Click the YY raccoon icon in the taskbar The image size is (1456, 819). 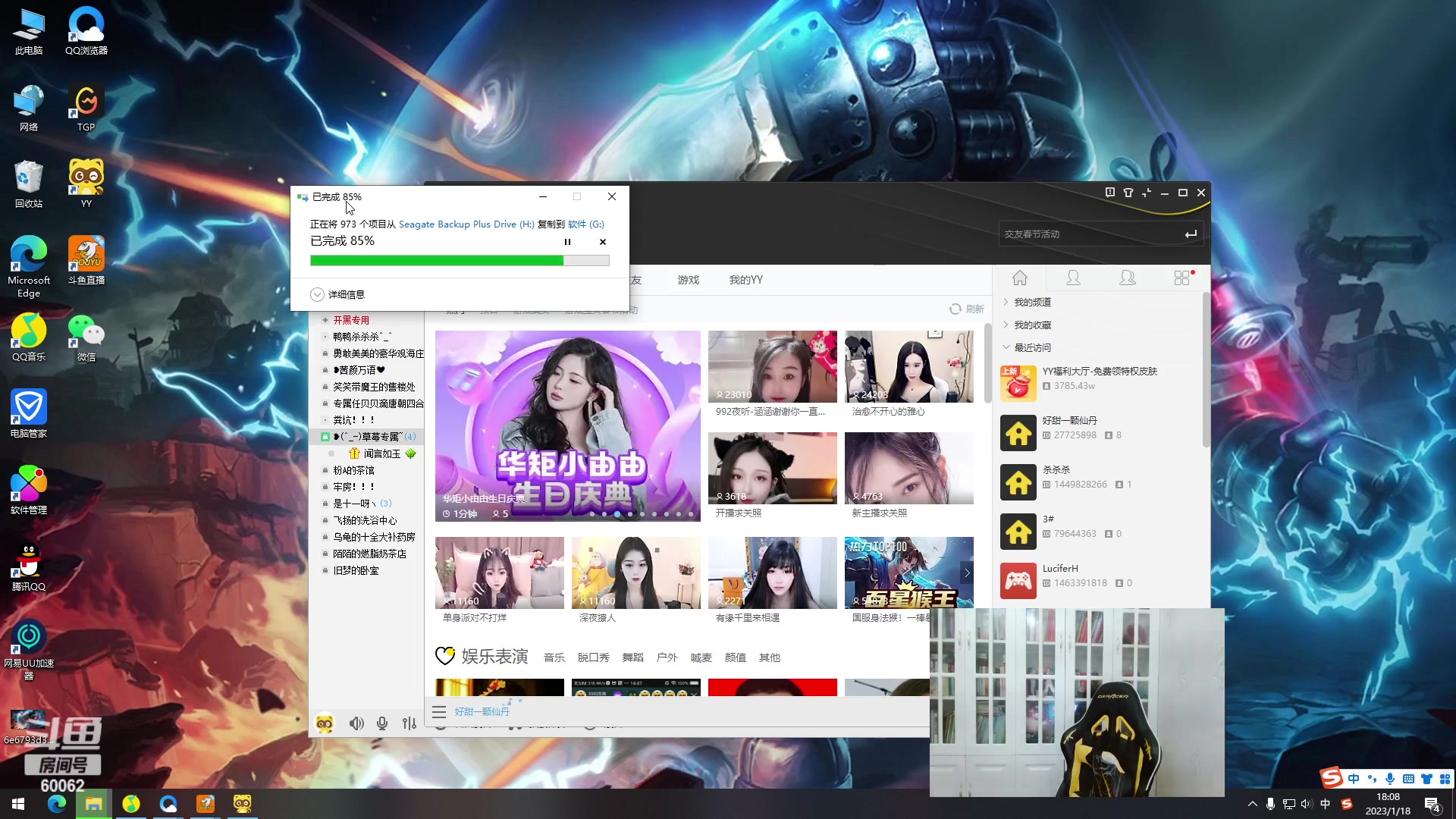tap(243, 804)
